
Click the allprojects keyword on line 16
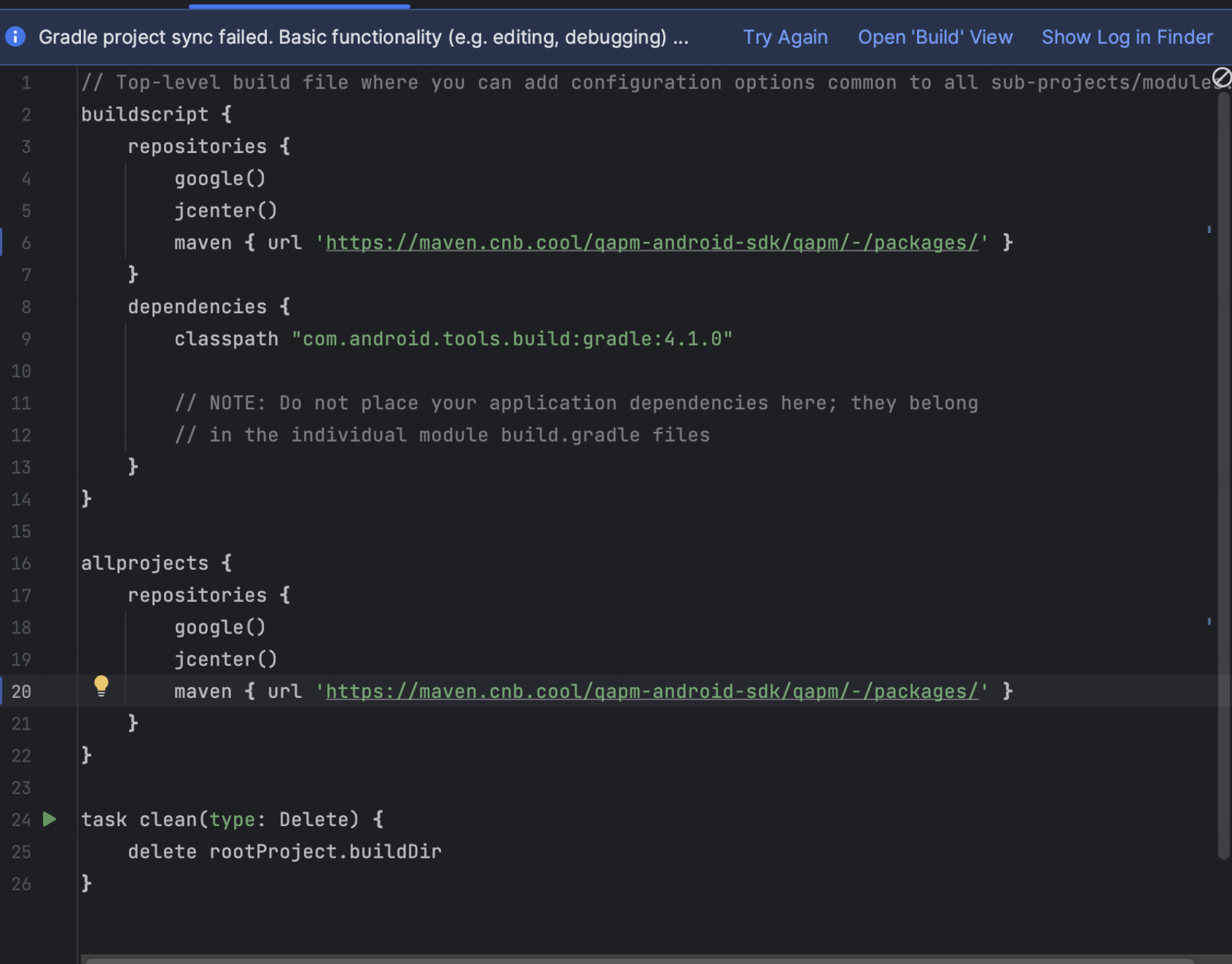(x=144, y=563)
